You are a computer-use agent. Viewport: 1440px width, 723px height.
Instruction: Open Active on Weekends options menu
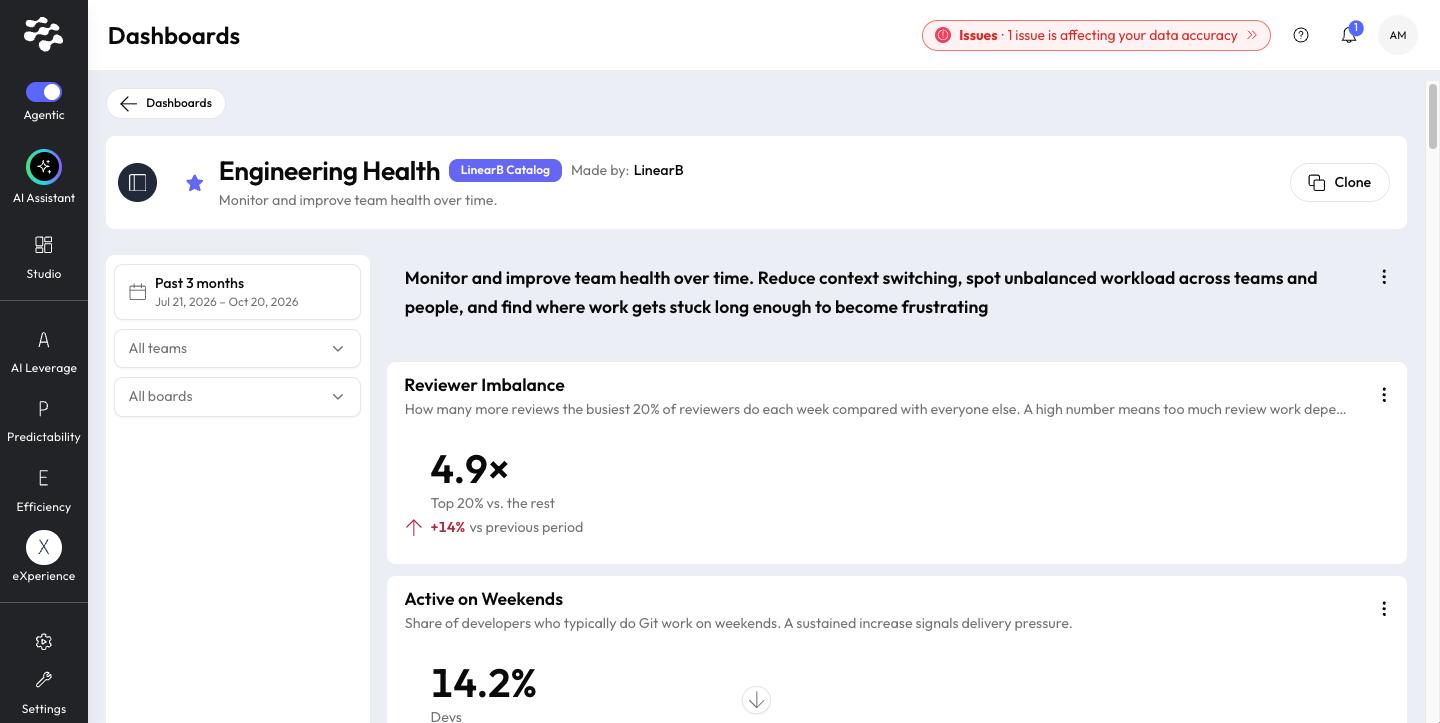(1384, 609)
